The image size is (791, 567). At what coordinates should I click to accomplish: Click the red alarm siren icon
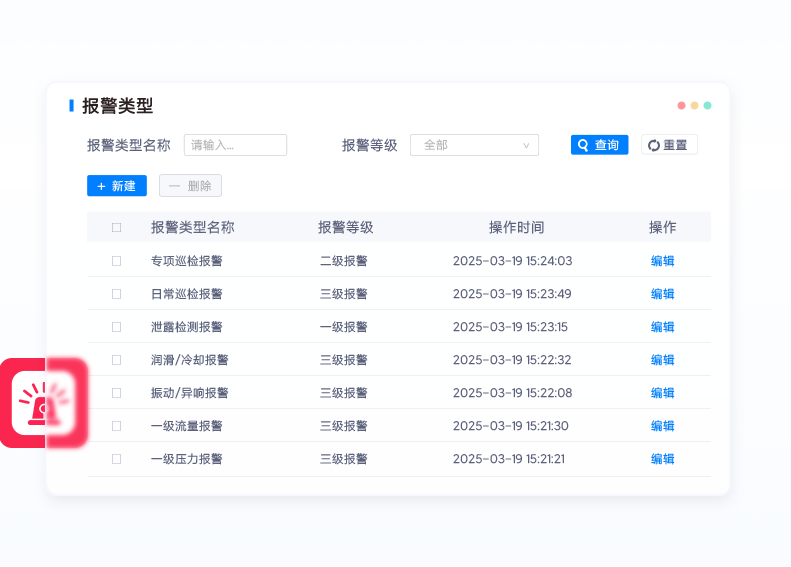click(42, 402)
